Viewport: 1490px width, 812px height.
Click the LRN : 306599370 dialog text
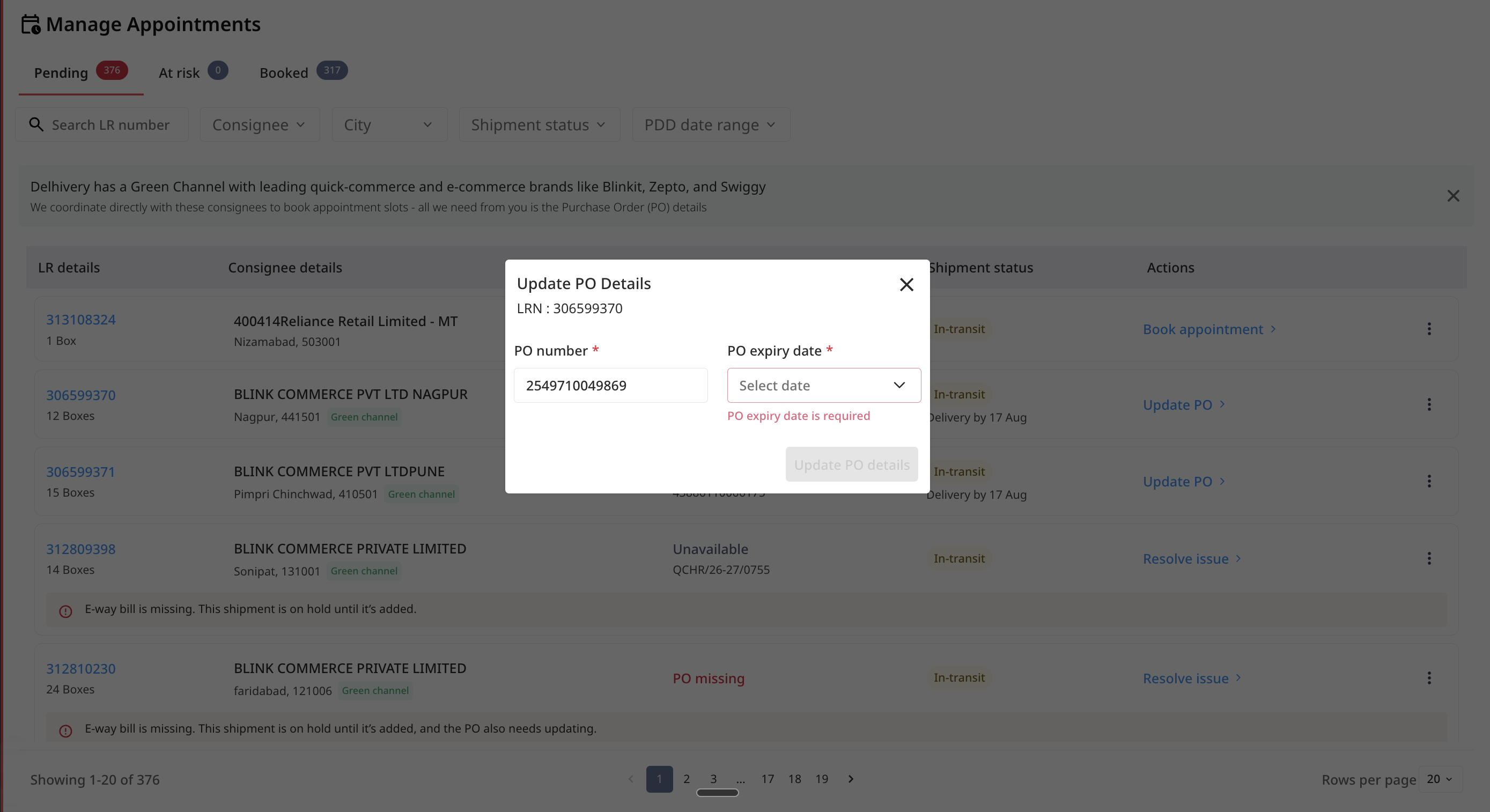(x=570, y=308)
